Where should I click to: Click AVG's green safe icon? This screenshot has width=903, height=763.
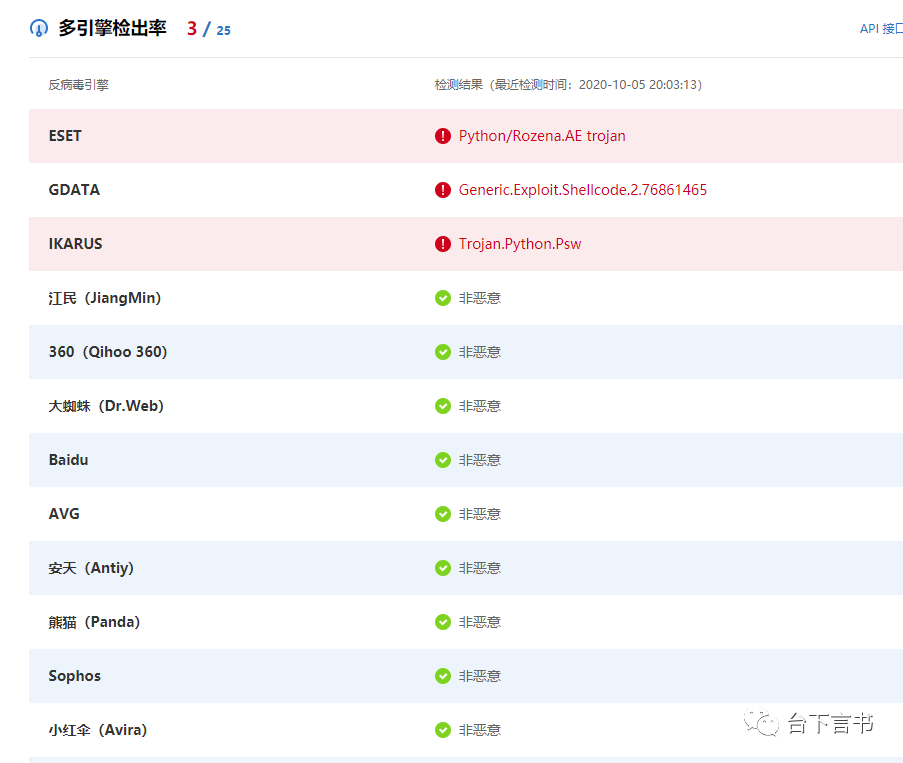coord(443,513)
